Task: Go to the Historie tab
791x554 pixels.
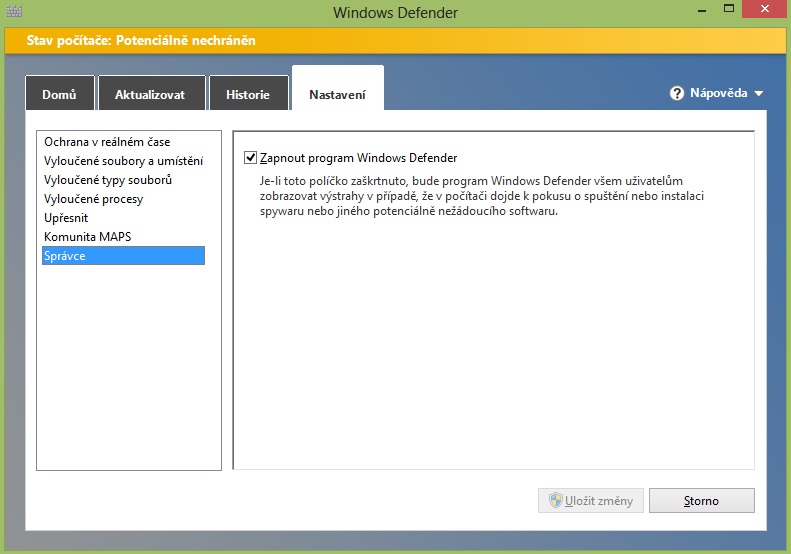Action: pos(249,93)
